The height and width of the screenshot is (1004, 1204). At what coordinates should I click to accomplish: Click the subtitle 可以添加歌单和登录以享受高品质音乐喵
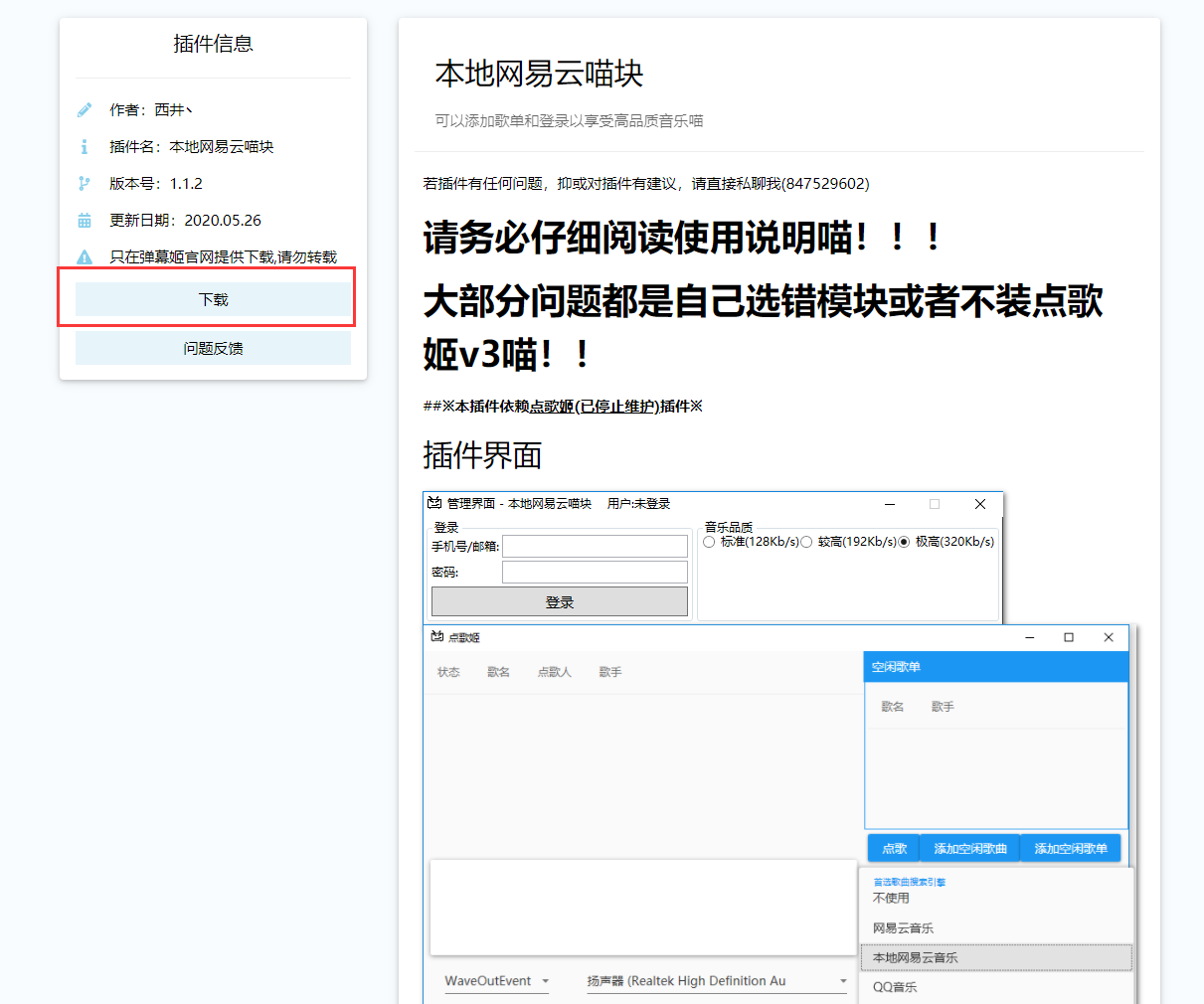click(x=569, y=121)
